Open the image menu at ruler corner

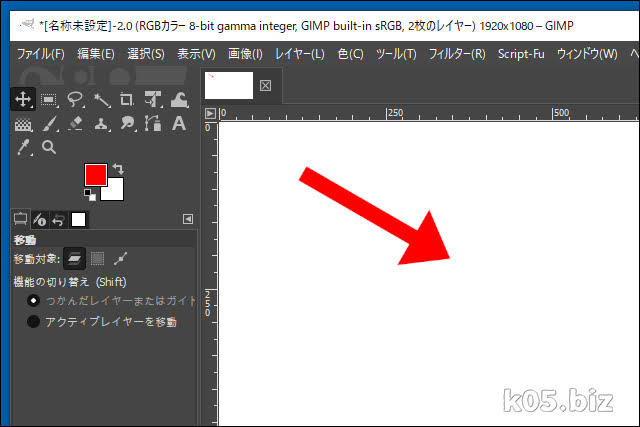(210, 113)
